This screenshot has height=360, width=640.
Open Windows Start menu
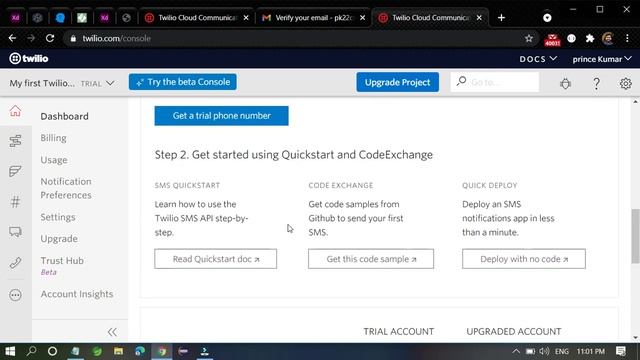coord(10,351)
